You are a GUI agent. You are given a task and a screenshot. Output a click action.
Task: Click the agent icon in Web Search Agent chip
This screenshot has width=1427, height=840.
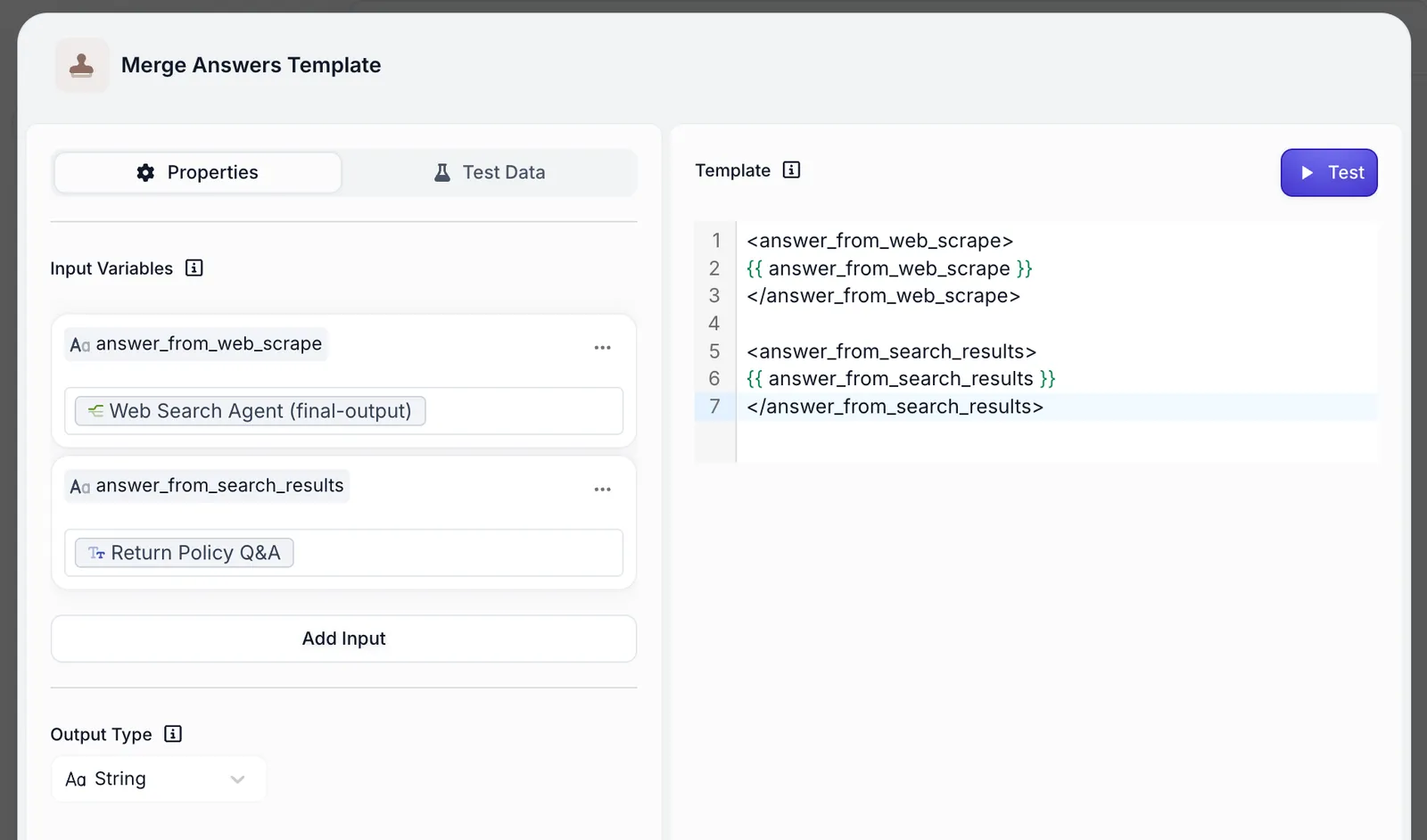click(95, 411)
